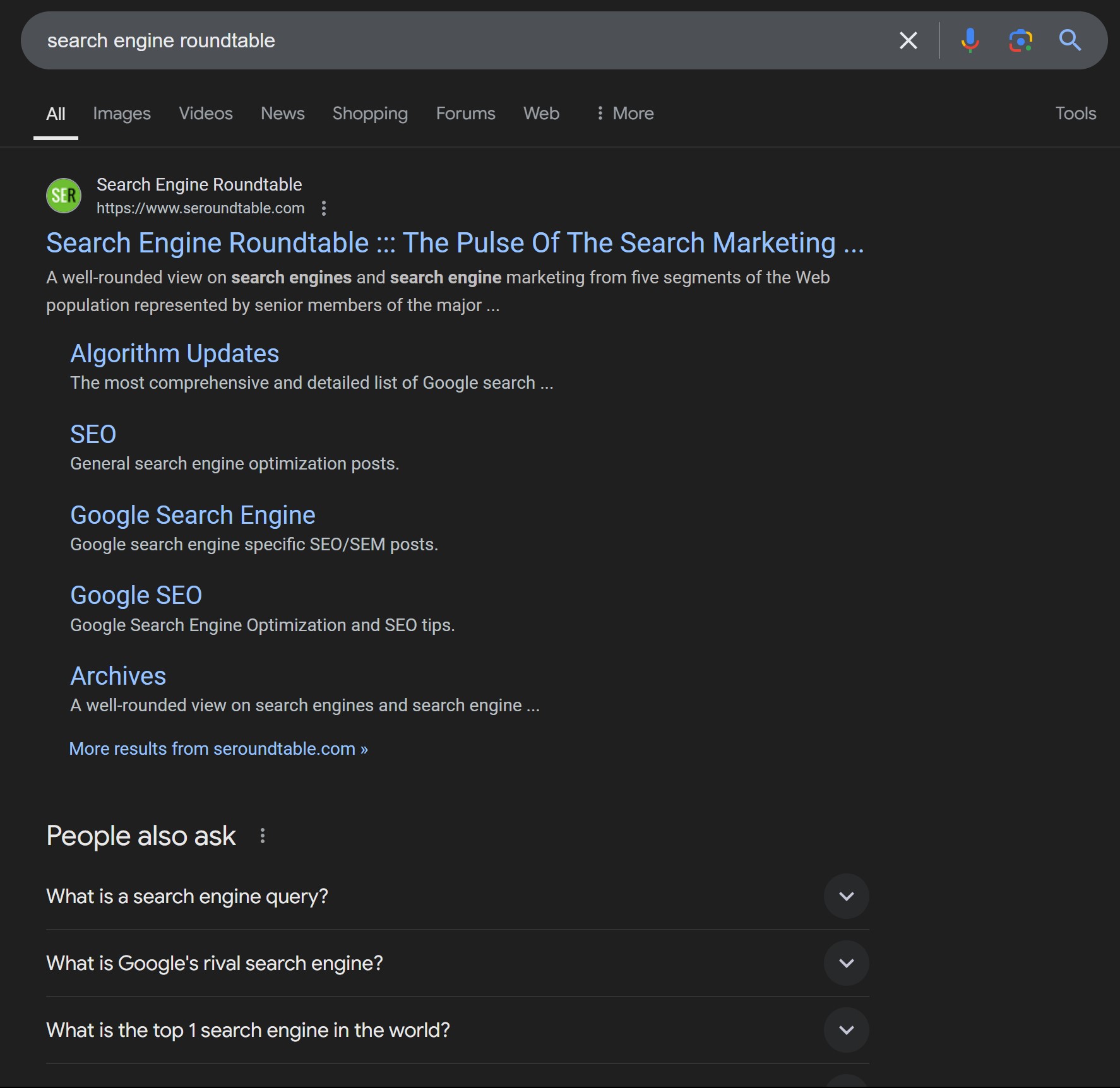The height and width of the screenshot is (1088, 1120).
Task: Switch to the News tab
Action: point(283,114)
